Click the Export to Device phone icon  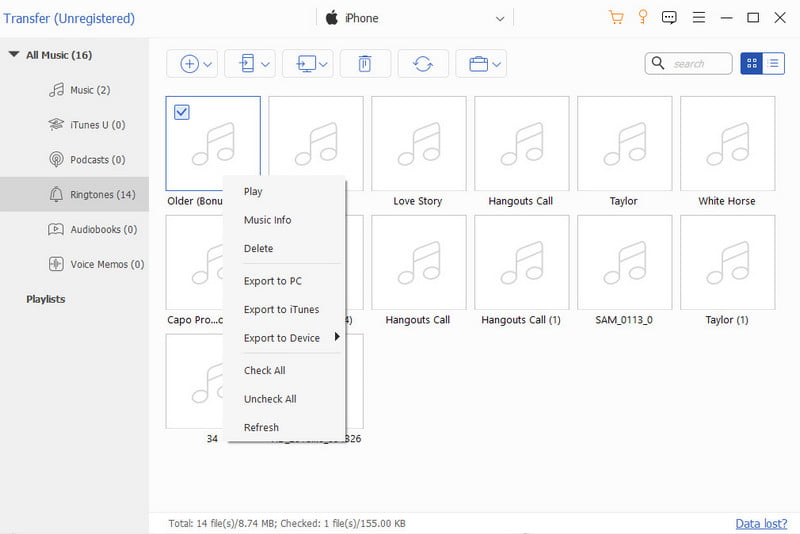247,64
